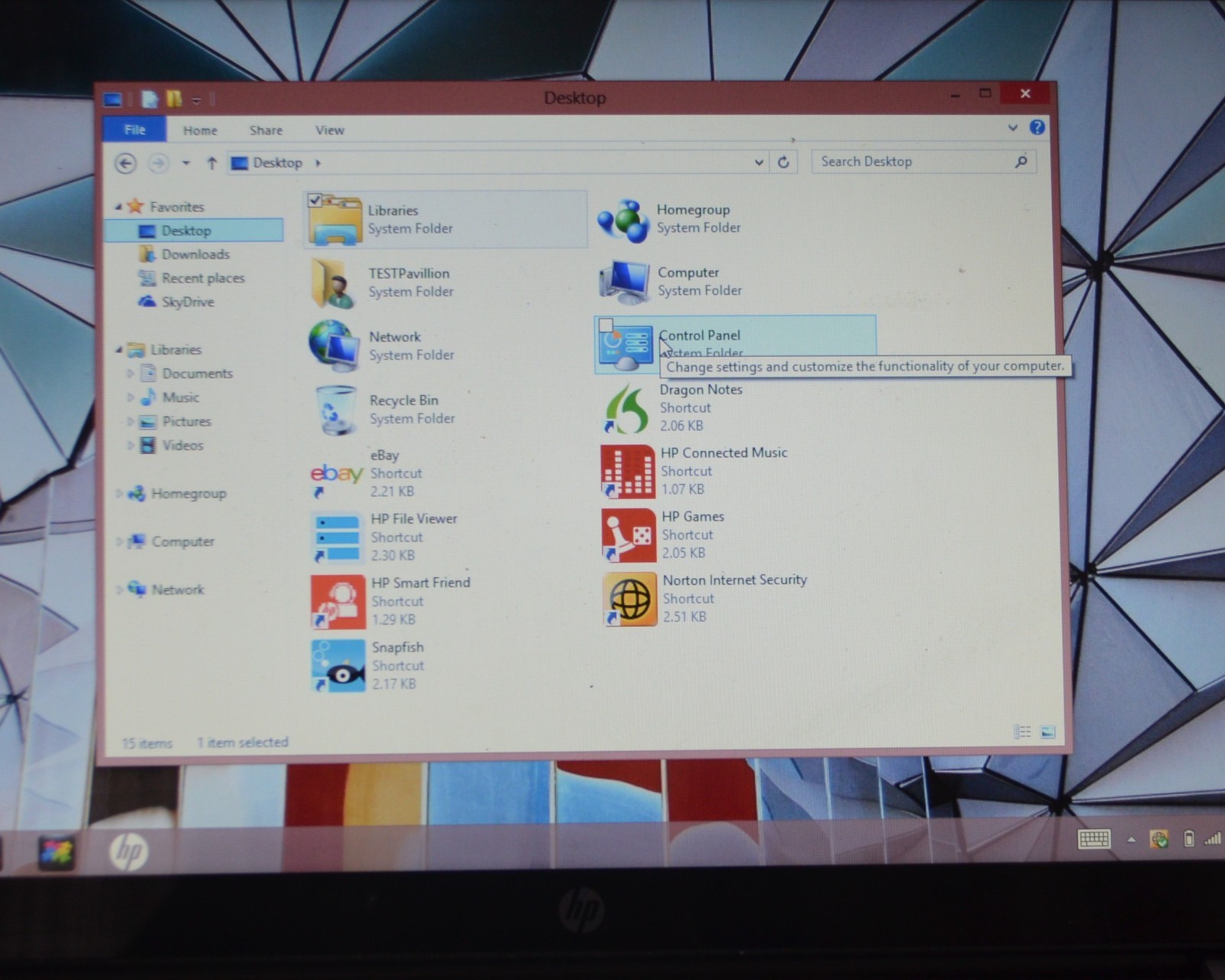This screenshot has width=1225, height=980.
Task: Click the Search Desktop input field
Action: coord(923,162)
